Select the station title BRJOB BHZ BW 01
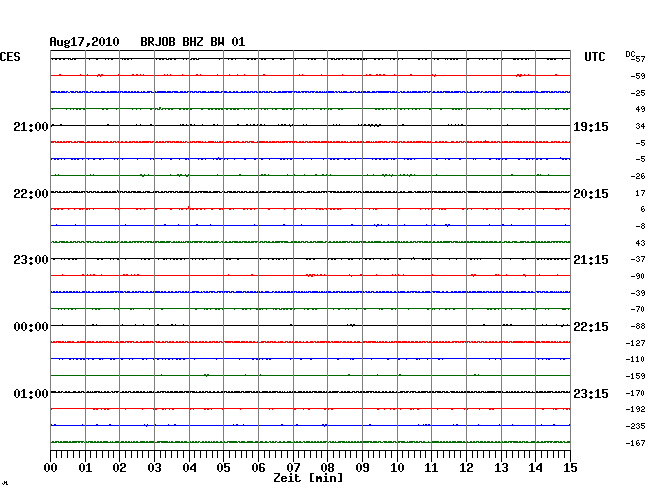The height and width of the screenshot is (494, 650). coord(193,42)
